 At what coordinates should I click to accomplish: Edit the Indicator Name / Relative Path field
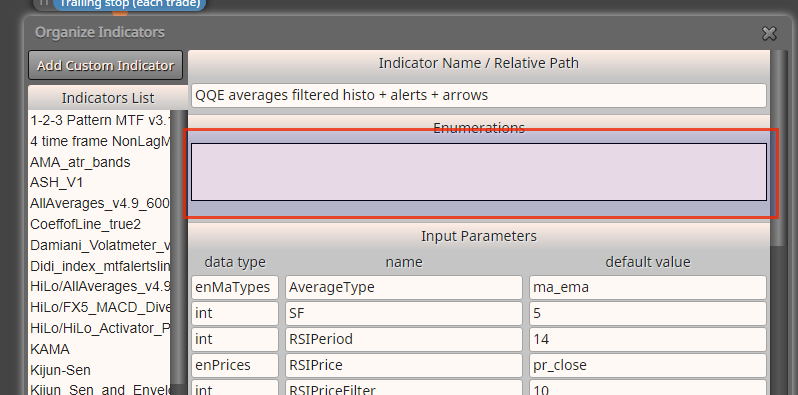point(479,95)
